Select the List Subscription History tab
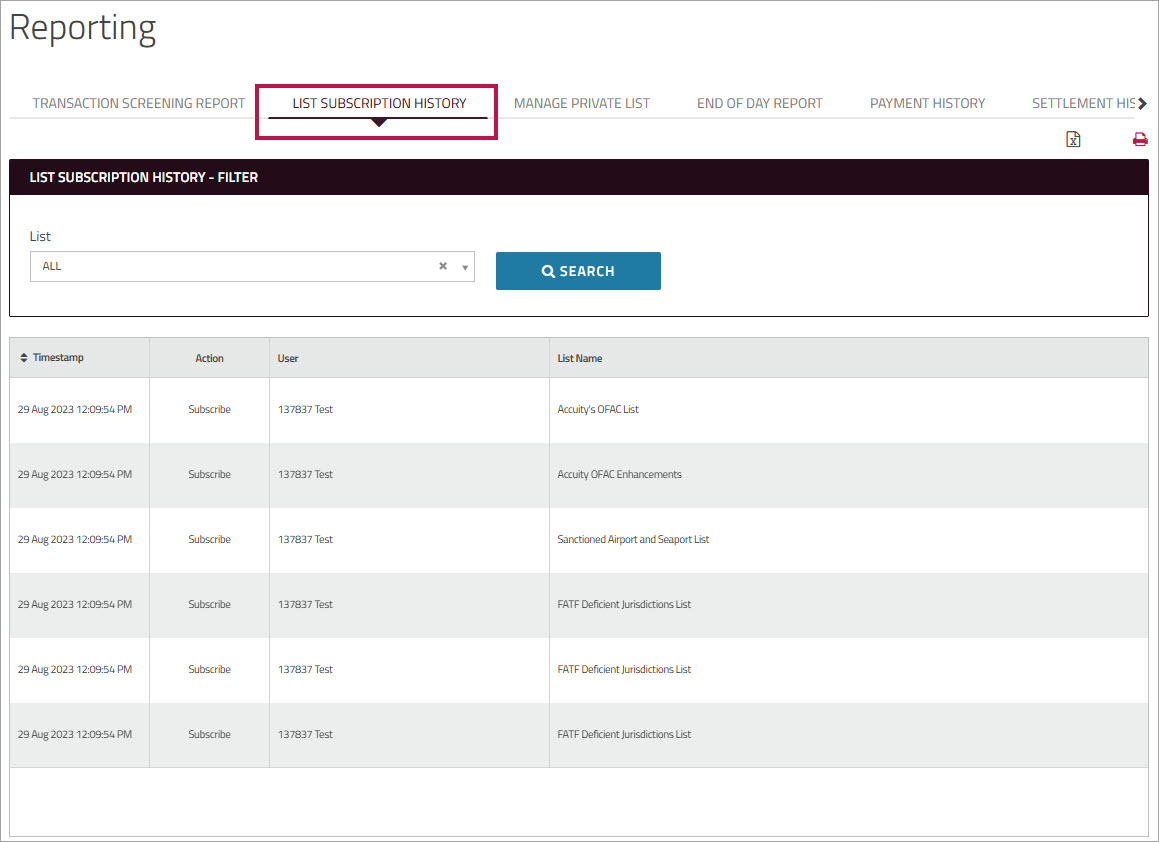This screenshot has height=842, width=1159. (x=379, y=103)
